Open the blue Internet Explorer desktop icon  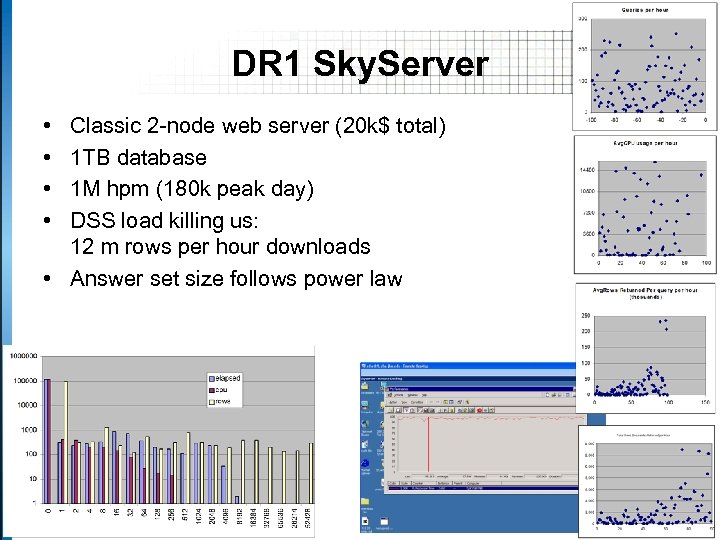point(365,464)
